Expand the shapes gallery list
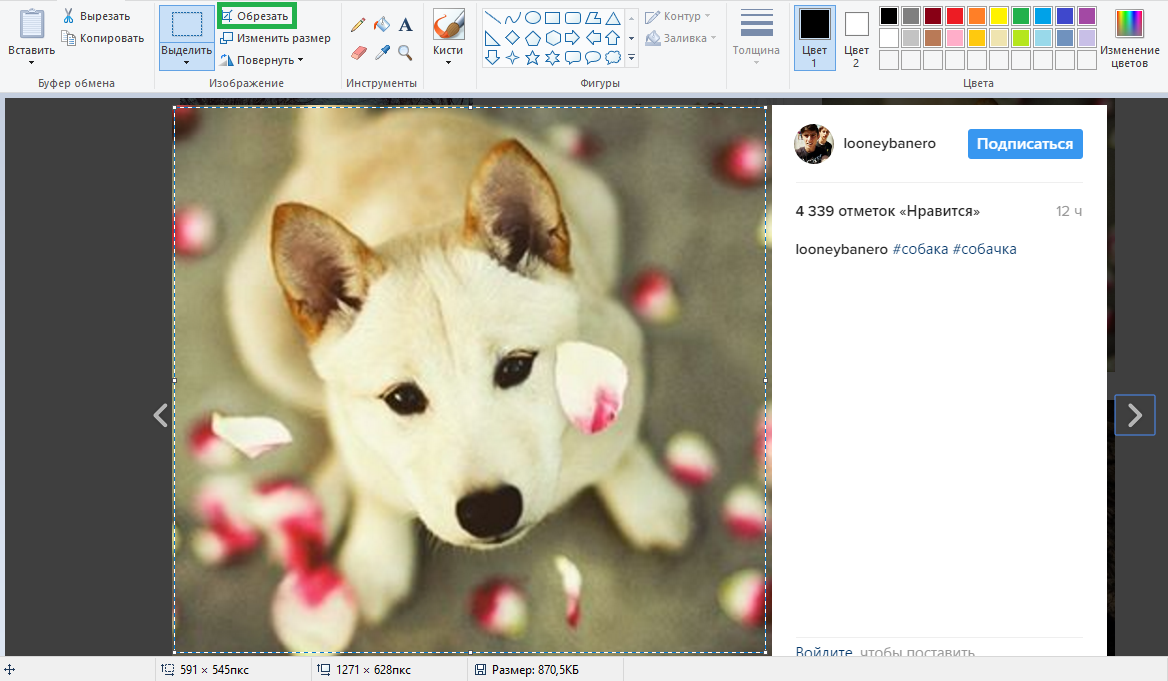 coord(631,58)
